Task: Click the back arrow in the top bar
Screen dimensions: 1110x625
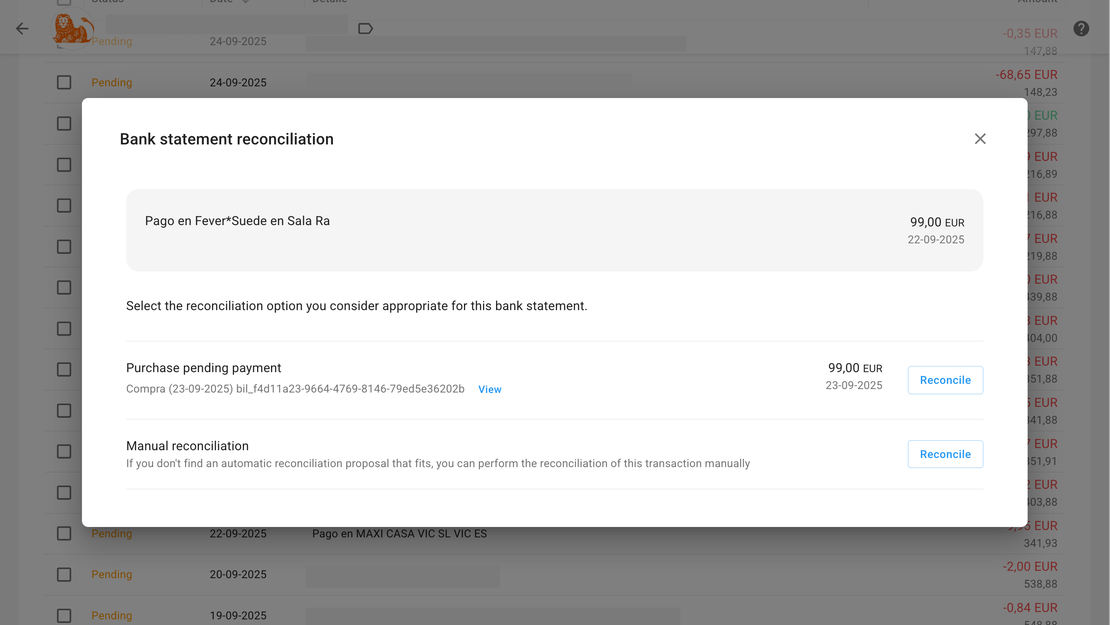Action: [x=22, y=29]
